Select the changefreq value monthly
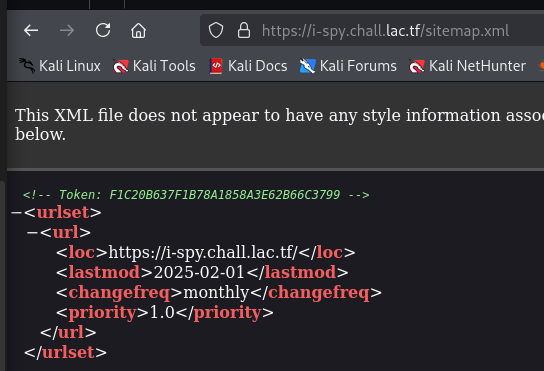Viewport: 544px width, 371px height. click(216, 292)
